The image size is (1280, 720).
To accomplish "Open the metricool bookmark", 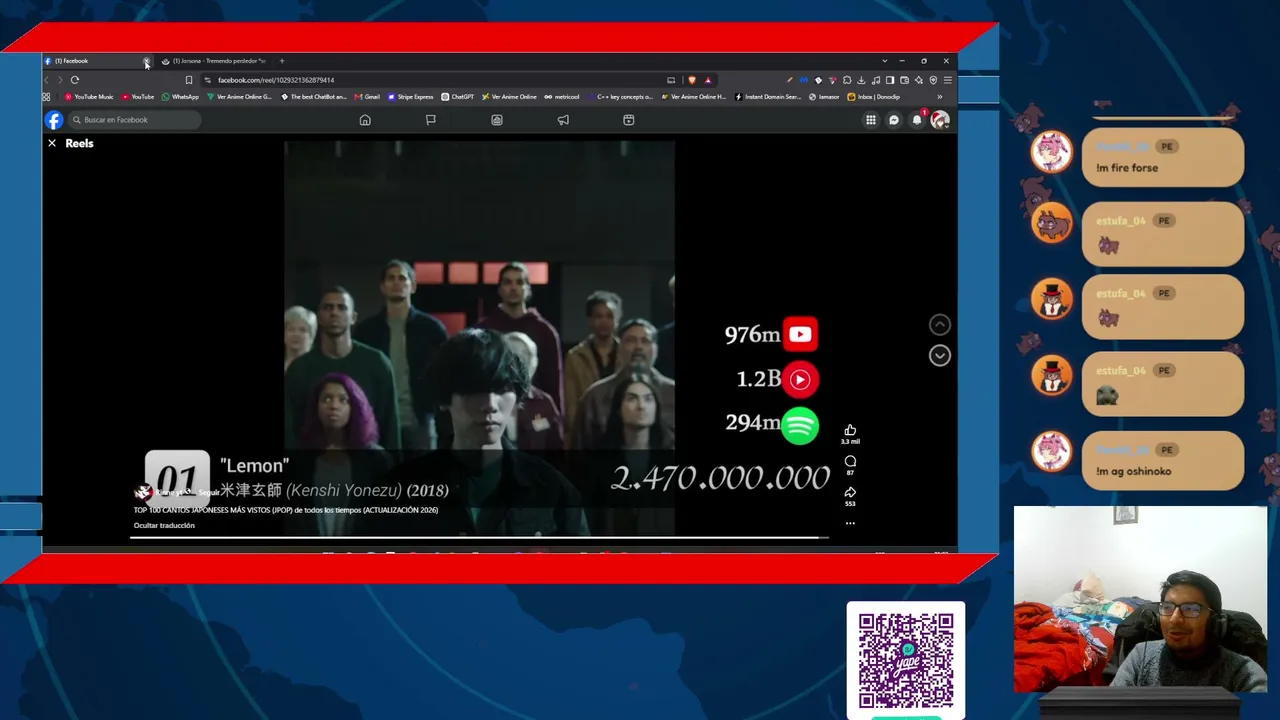I will [562, 97].
